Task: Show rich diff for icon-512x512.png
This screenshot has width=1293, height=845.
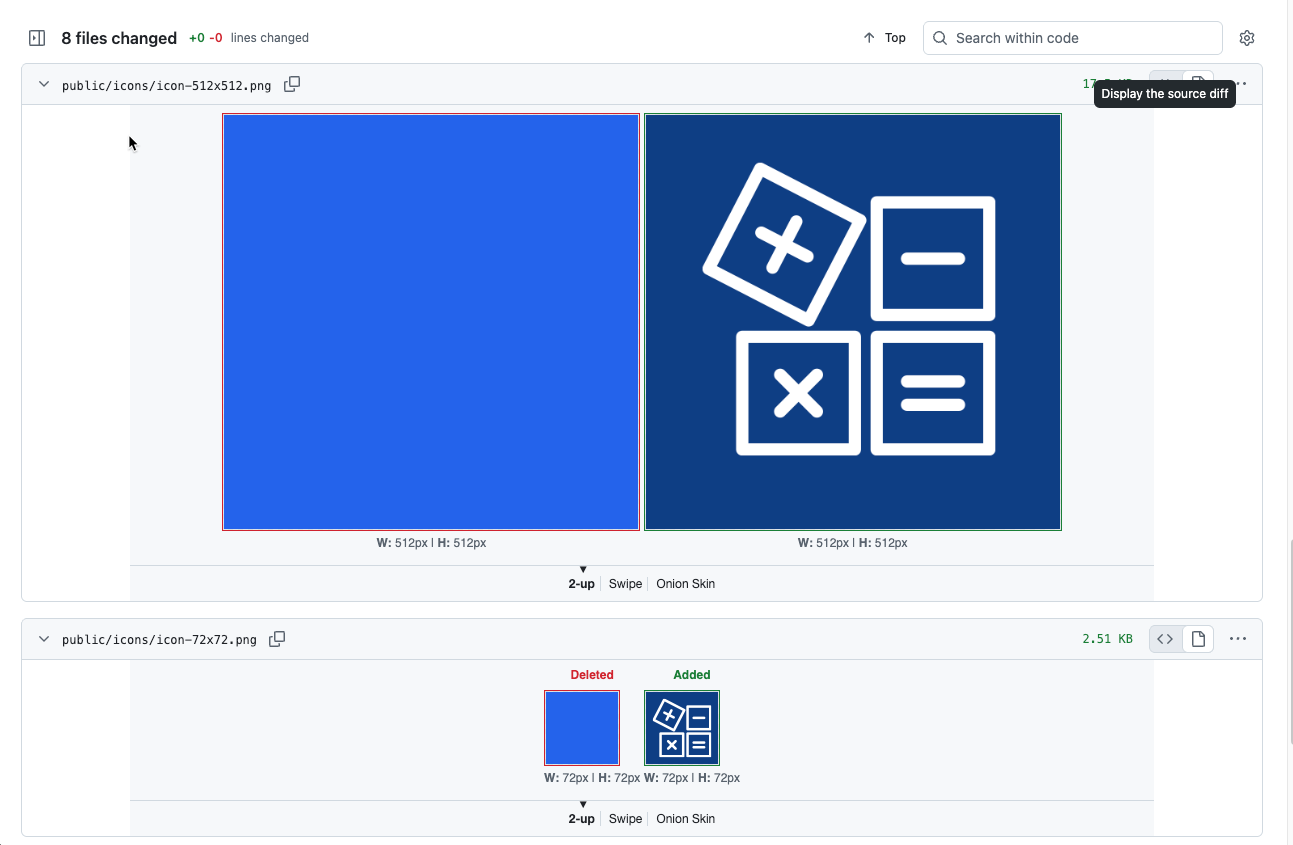Action: click(x=1198, y=80)
